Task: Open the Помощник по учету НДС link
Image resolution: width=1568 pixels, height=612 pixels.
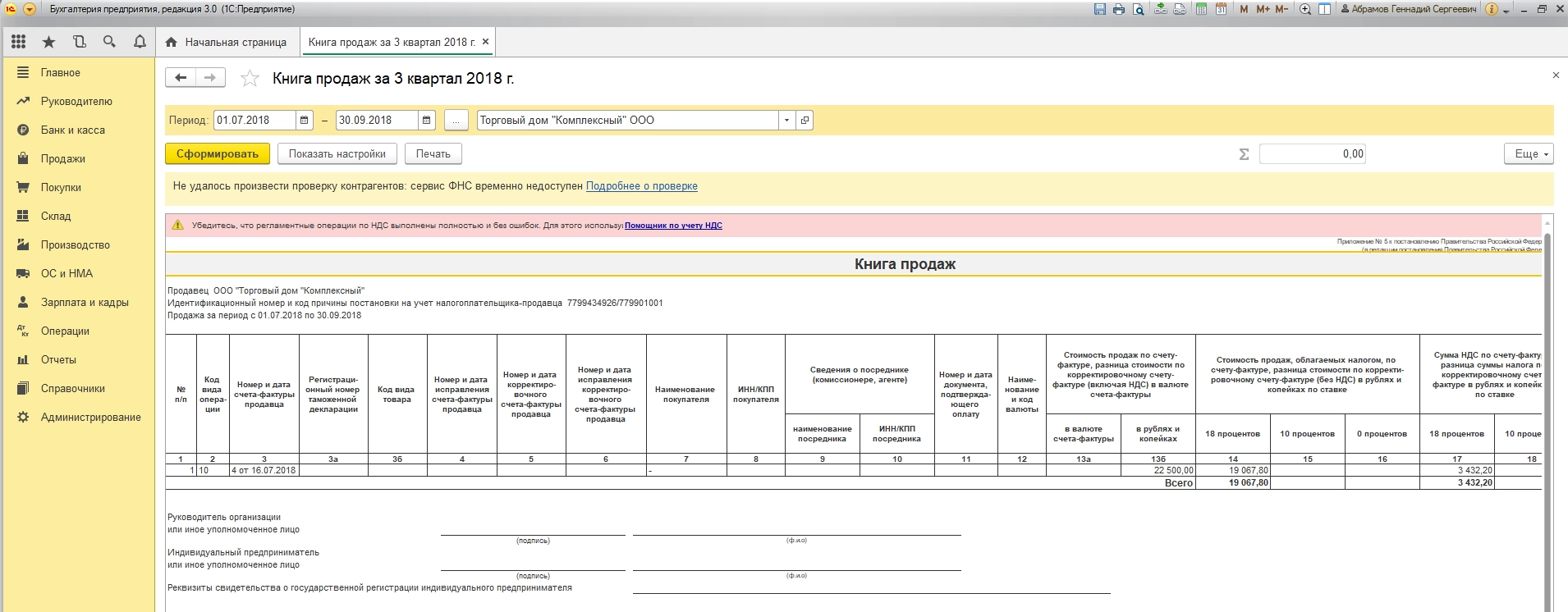Action: [673, 226]
